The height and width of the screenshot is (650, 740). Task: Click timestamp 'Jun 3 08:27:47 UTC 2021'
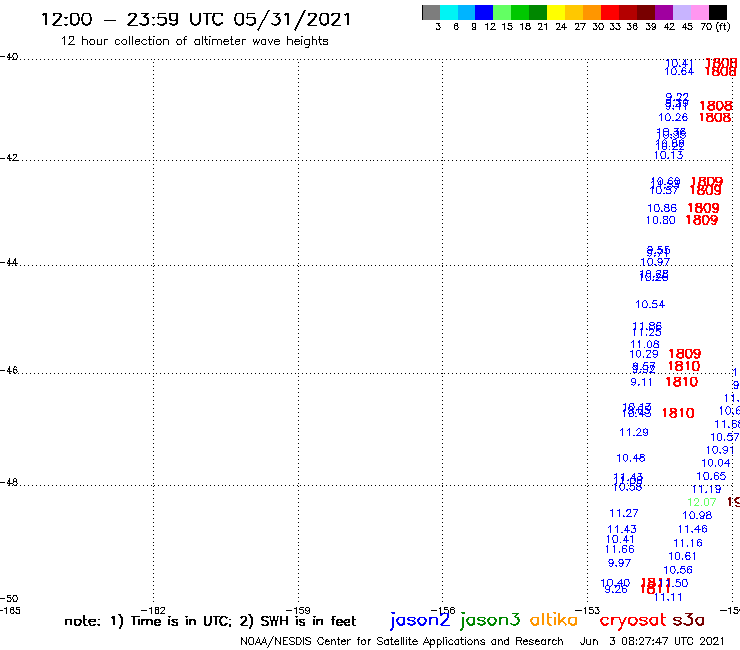(652, 641)
